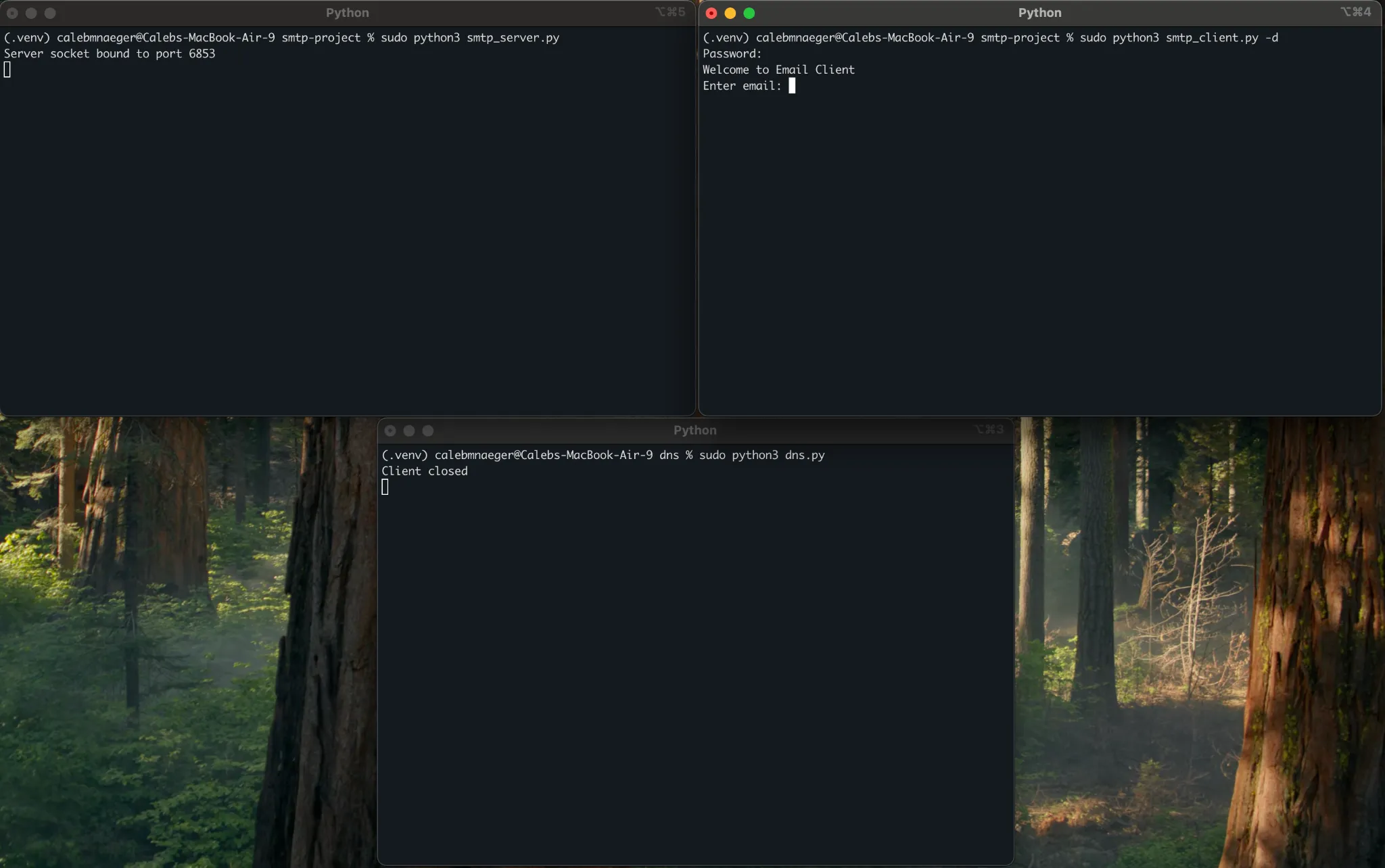This screenshot has width=1385, height=868.
Task: Click the cursor block in the dns.py window
Action: tap(385, 487)
